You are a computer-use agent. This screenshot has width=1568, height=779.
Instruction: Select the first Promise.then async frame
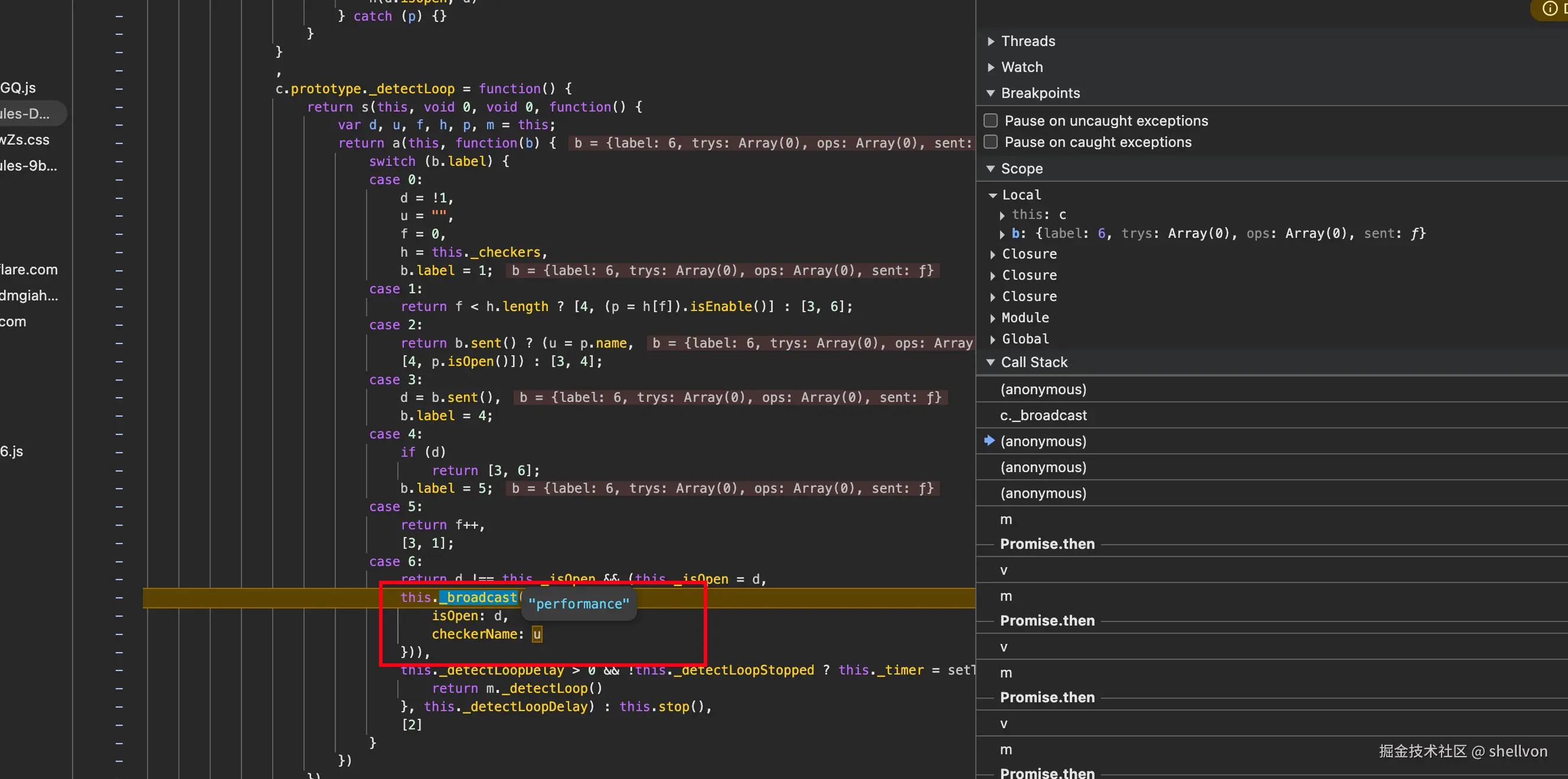tap(1047, 544)
